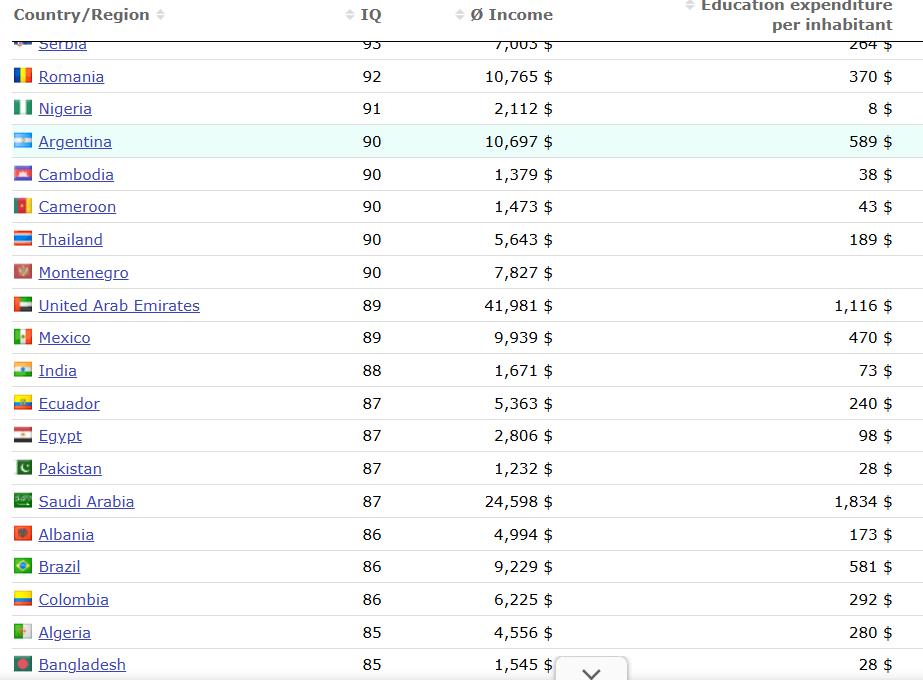Viewport: 923px width, 680px height.
Task: Select Romania's IQ value 92
Action: [372, 77]
